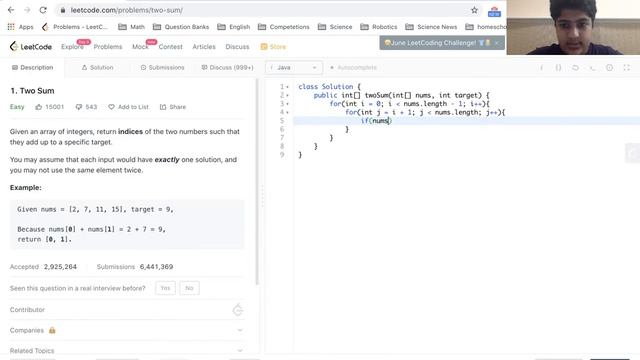Answer Yes to seen in interview
The image size is (640, 360).
coord(165,288)
